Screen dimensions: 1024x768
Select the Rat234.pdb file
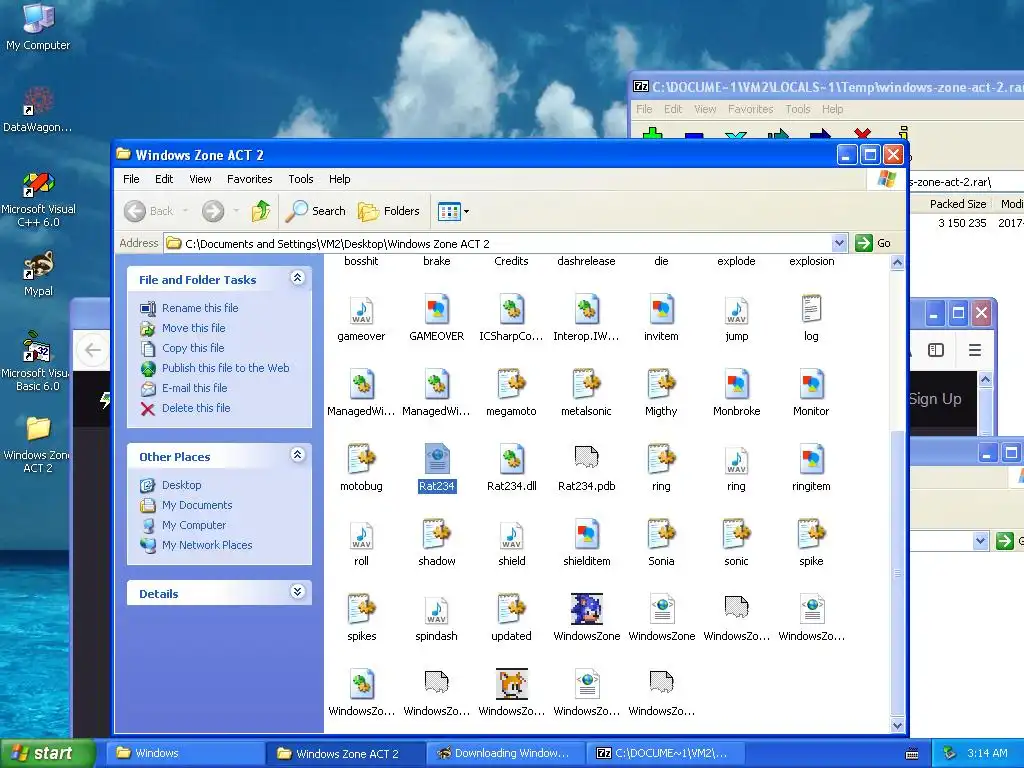[586, 459]
